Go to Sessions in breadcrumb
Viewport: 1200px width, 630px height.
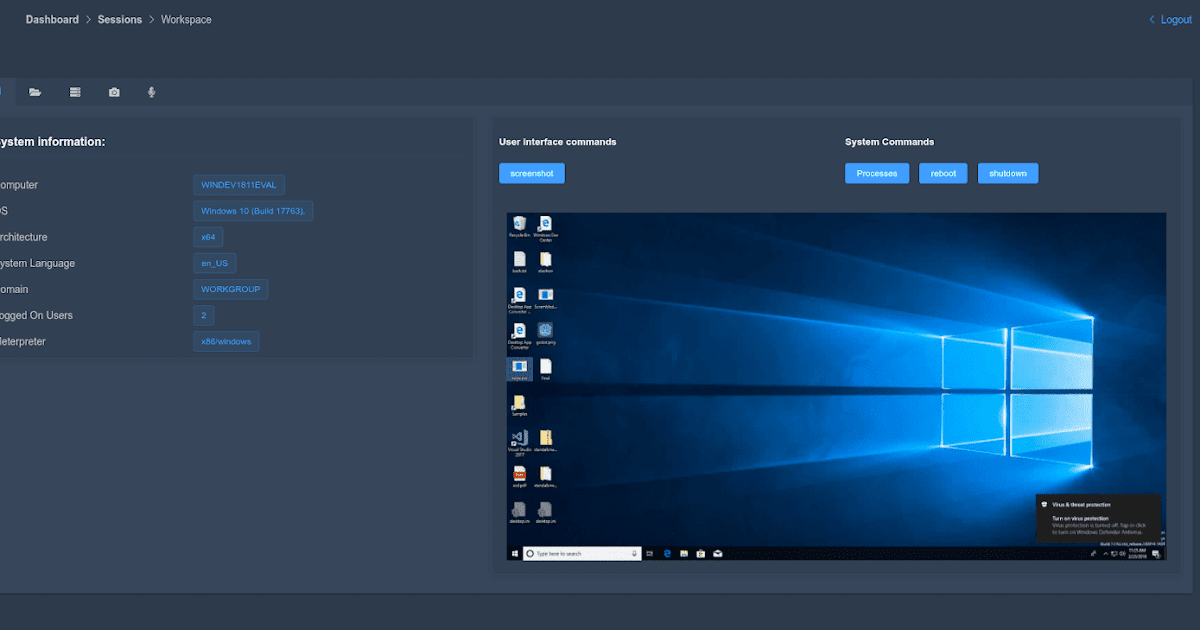(120, 19)
